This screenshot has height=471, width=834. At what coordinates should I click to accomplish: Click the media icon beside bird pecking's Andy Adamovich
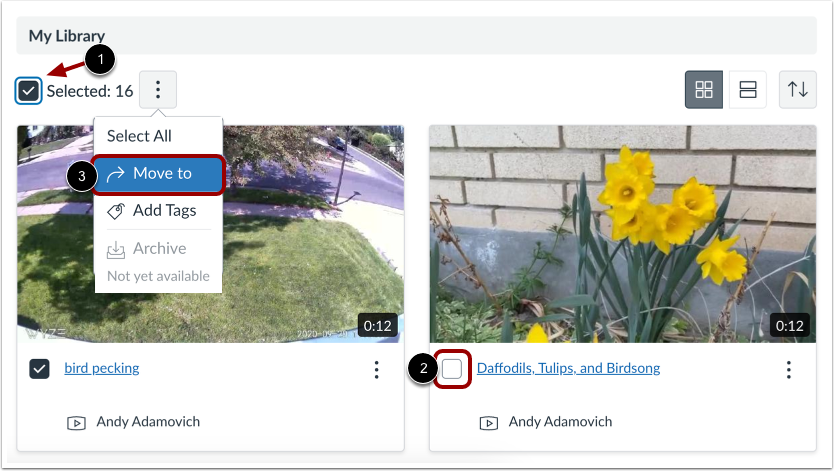(76, 423)
